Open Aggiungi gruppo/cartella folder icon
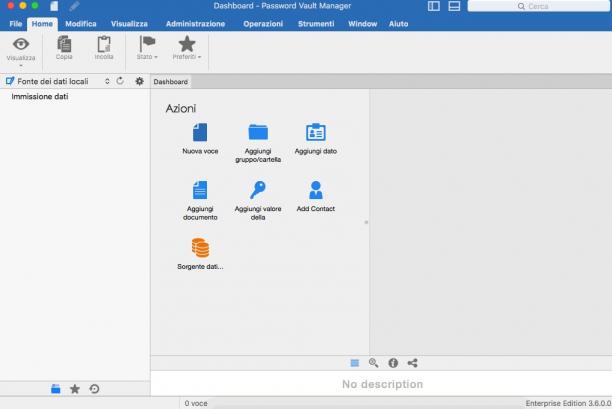 (x=258, y=132)
